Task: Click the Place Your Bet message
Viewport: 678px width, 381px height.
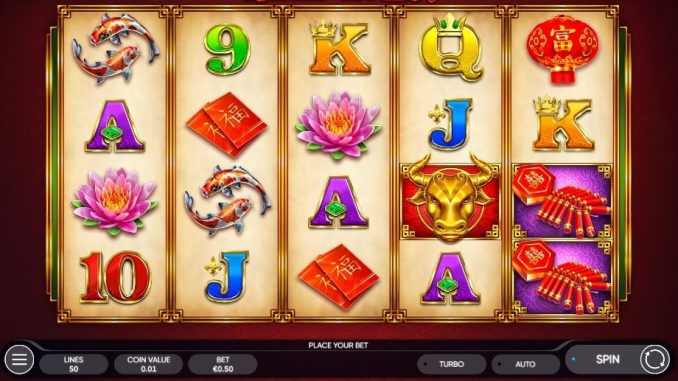Action: tap(338, 345)
